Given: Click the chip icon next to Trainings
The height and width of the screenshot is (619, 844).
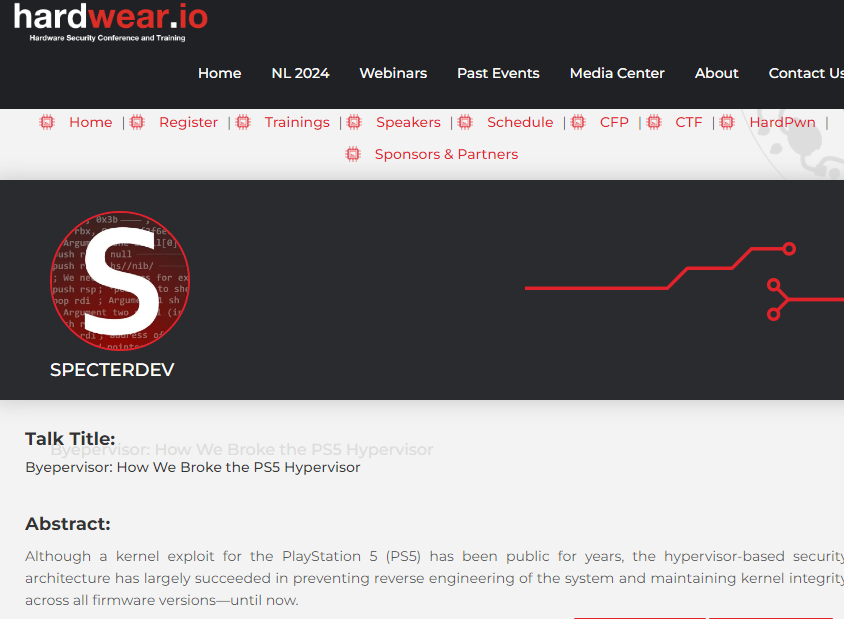Looking at the screenshot, I should [x=242, y=122].
